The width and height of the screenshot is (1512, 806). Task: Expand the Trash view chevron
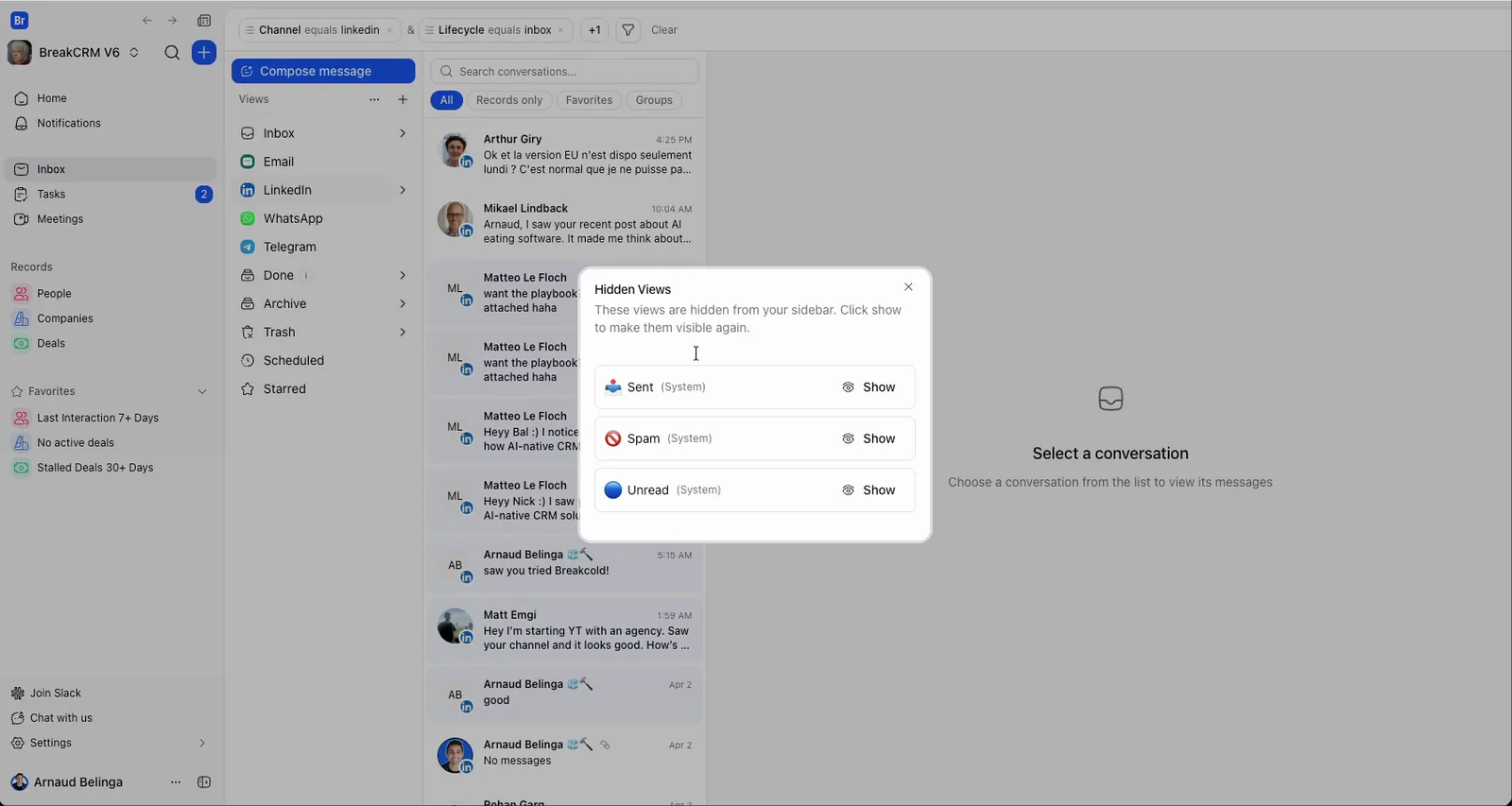(403, 332)
